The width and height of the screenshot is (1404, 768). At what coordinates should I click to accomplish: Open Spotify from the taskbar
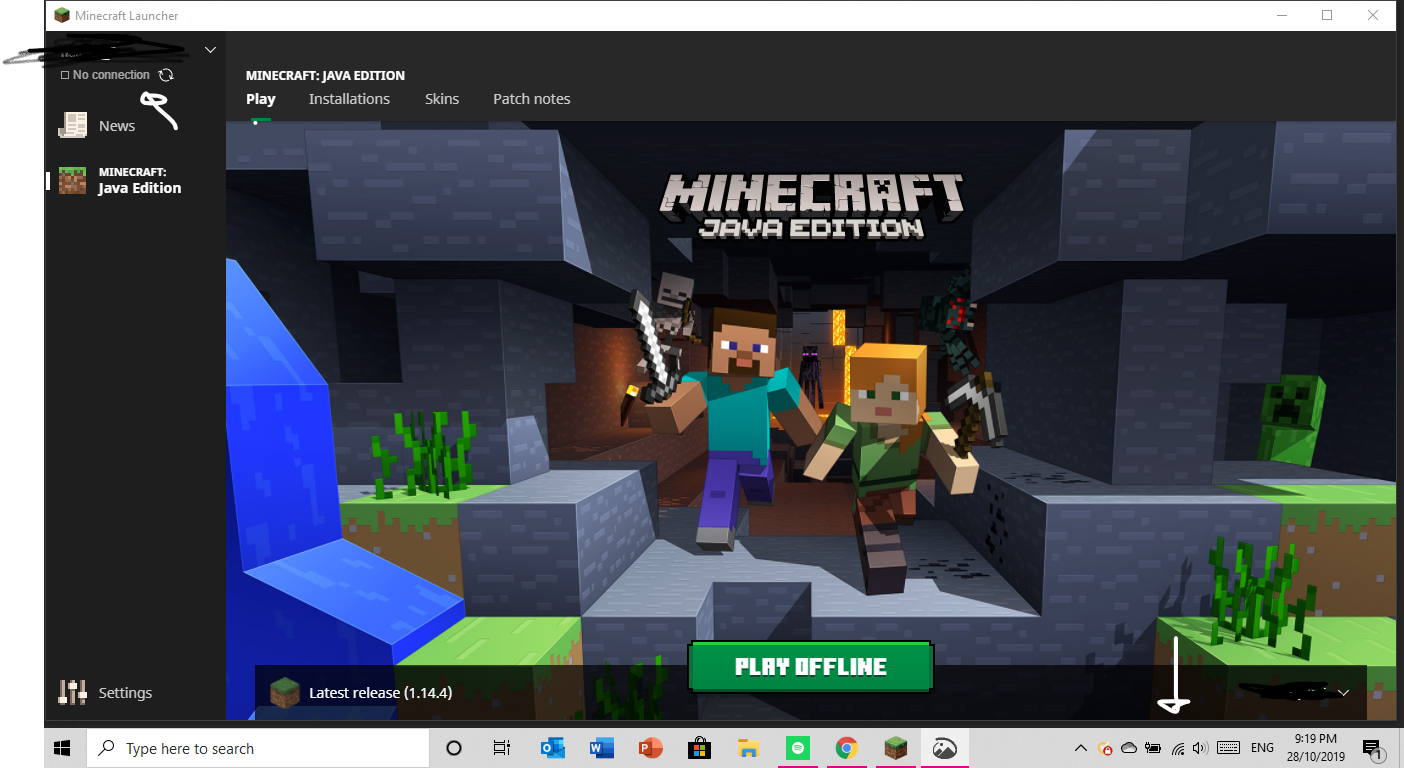797,748
